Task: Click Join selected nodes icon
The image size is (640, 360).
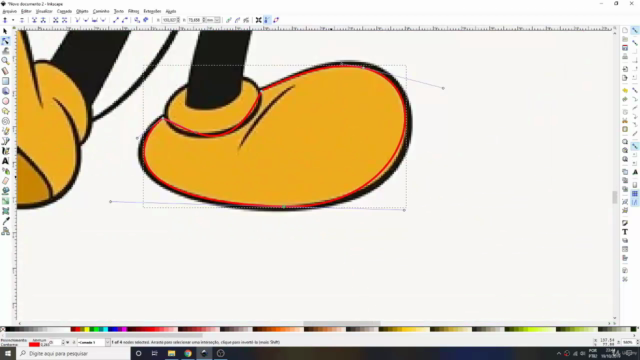Action: [34, 20]
